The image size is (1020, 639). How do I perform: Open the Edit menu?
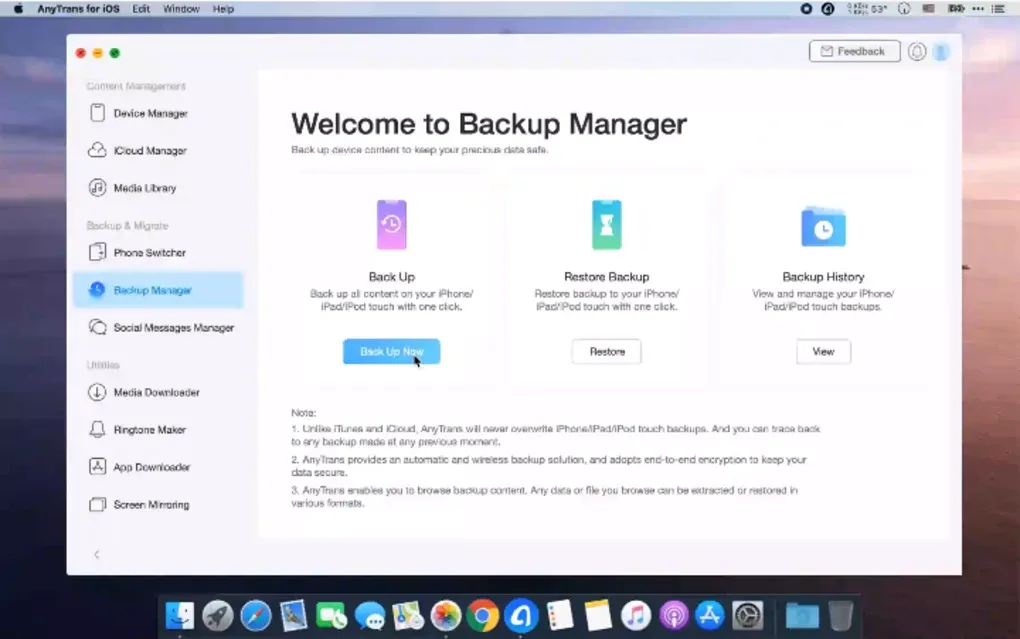pos(141,9)
